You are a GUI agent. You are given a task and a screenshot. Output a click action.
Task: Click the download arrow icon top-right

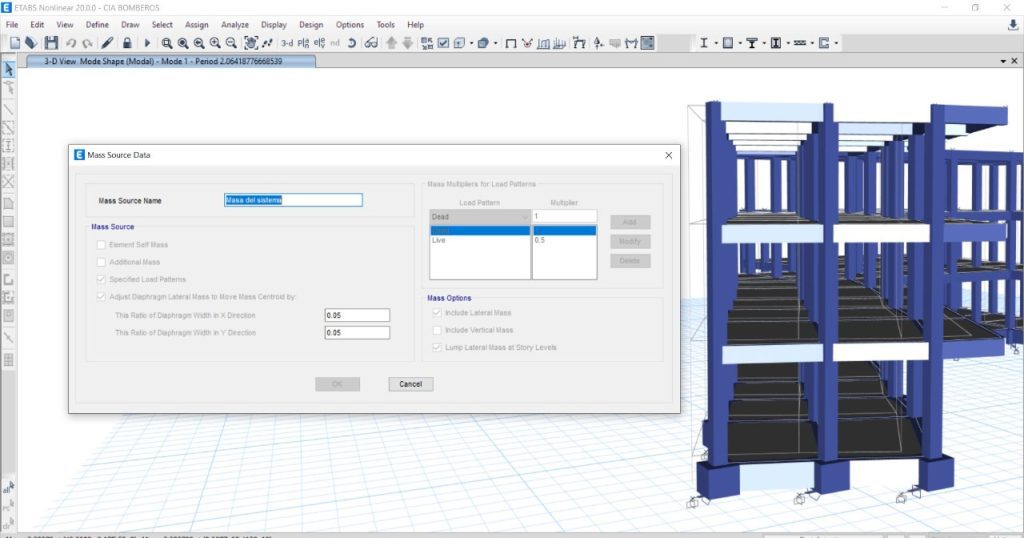[x=1013, y=25]
